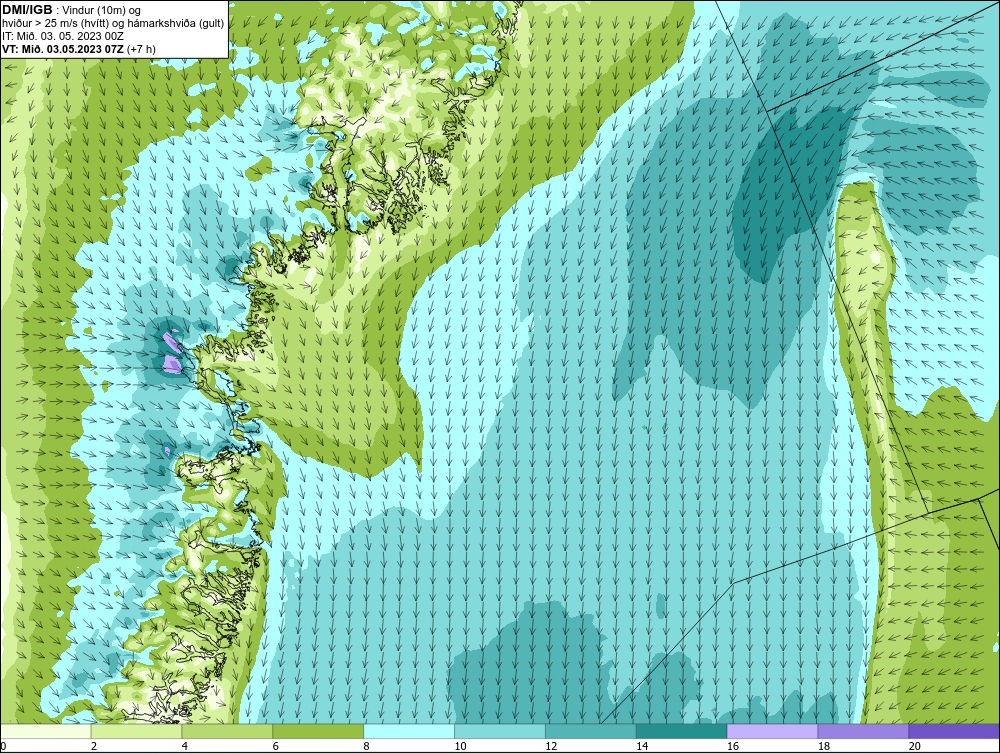Click the 4–6 m/s green legend swatch

227,731
